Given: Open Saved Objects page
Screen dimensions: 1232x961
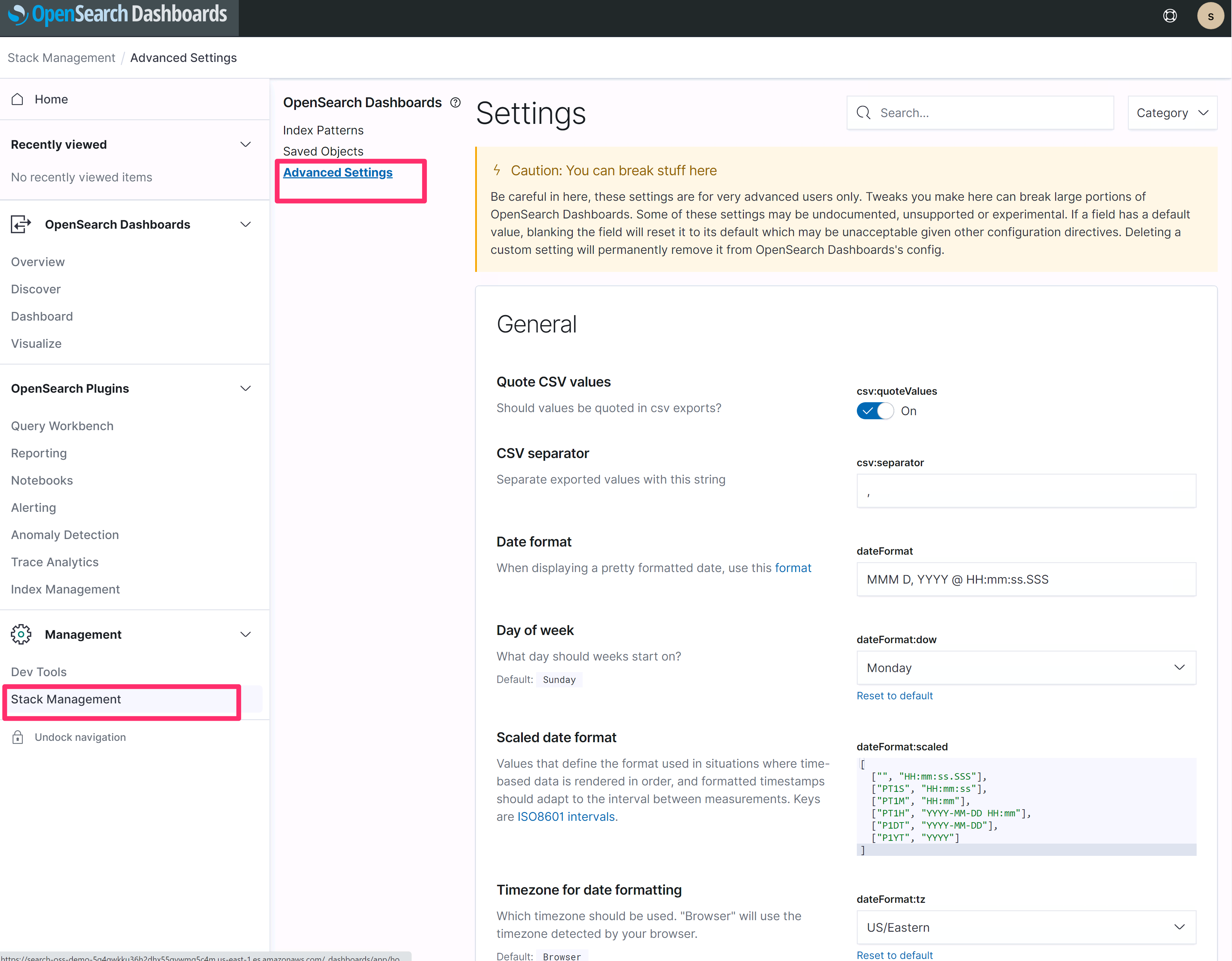Looking at the screenshot, I should (323, 151).
